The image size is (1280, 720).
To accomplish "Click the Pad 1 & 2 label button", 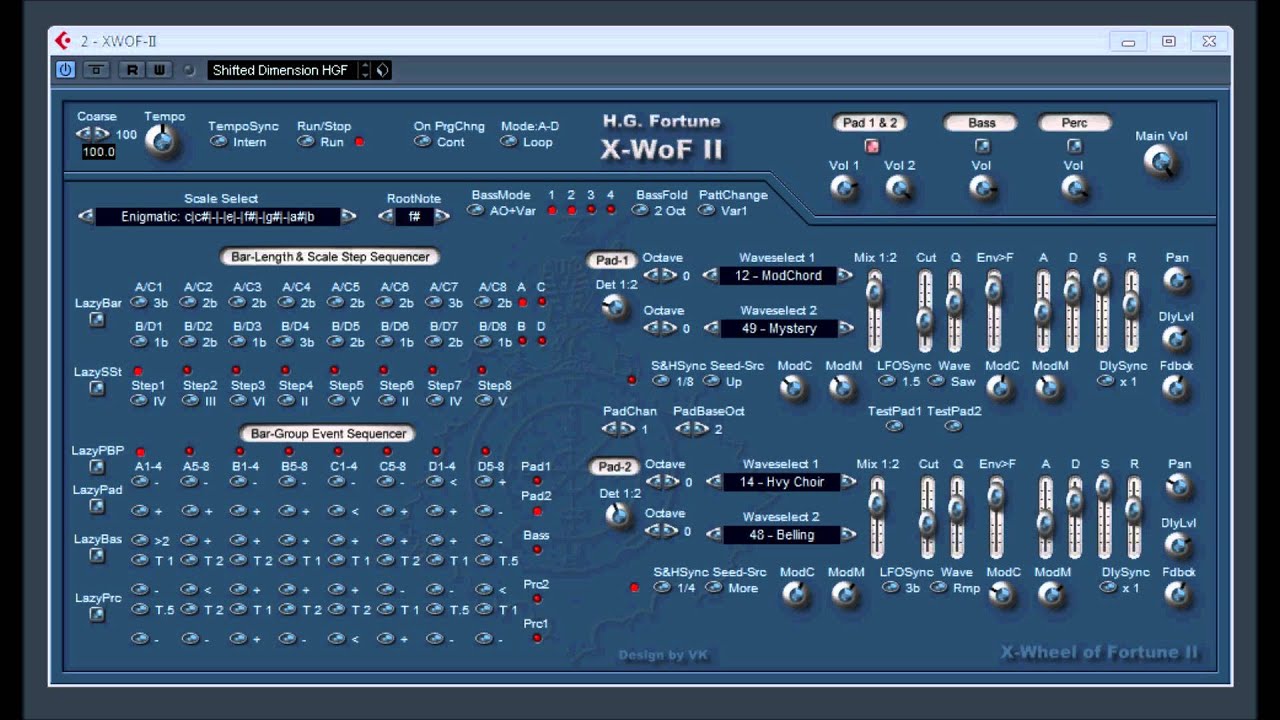I will point(870,122).
